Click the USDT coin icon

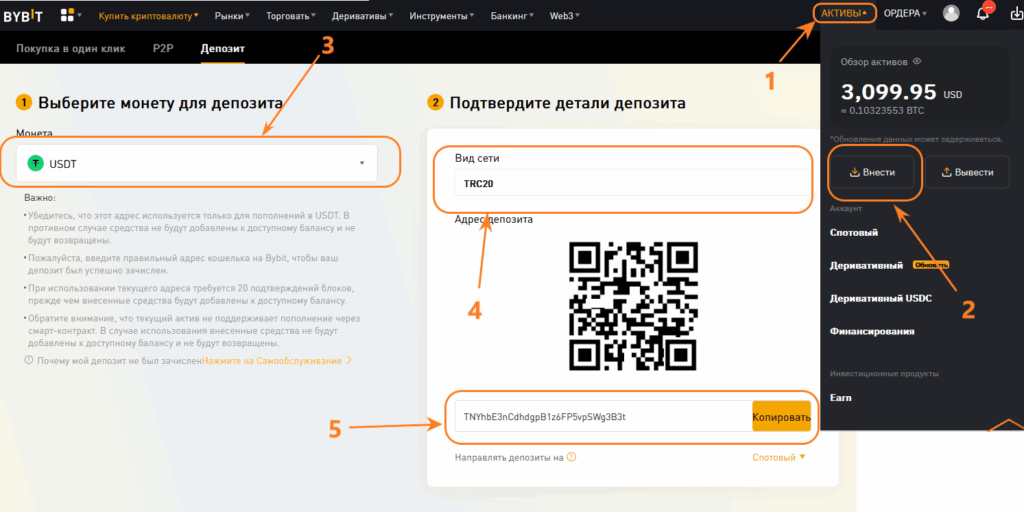[x=36, y=164]
